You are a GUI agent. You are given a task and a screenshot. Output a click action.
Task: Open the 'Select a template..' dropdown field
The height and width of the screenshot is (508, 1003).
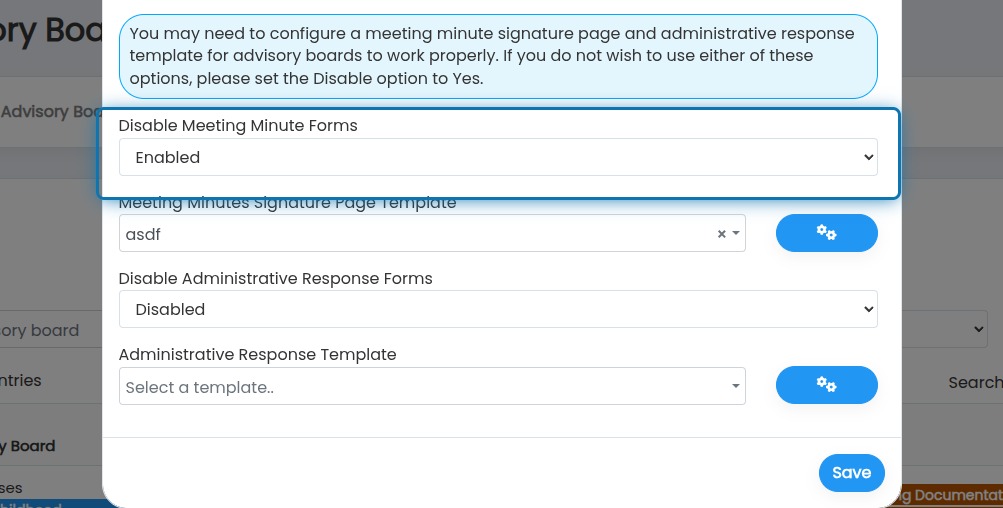pyautogui.click(x=432, y=386)
